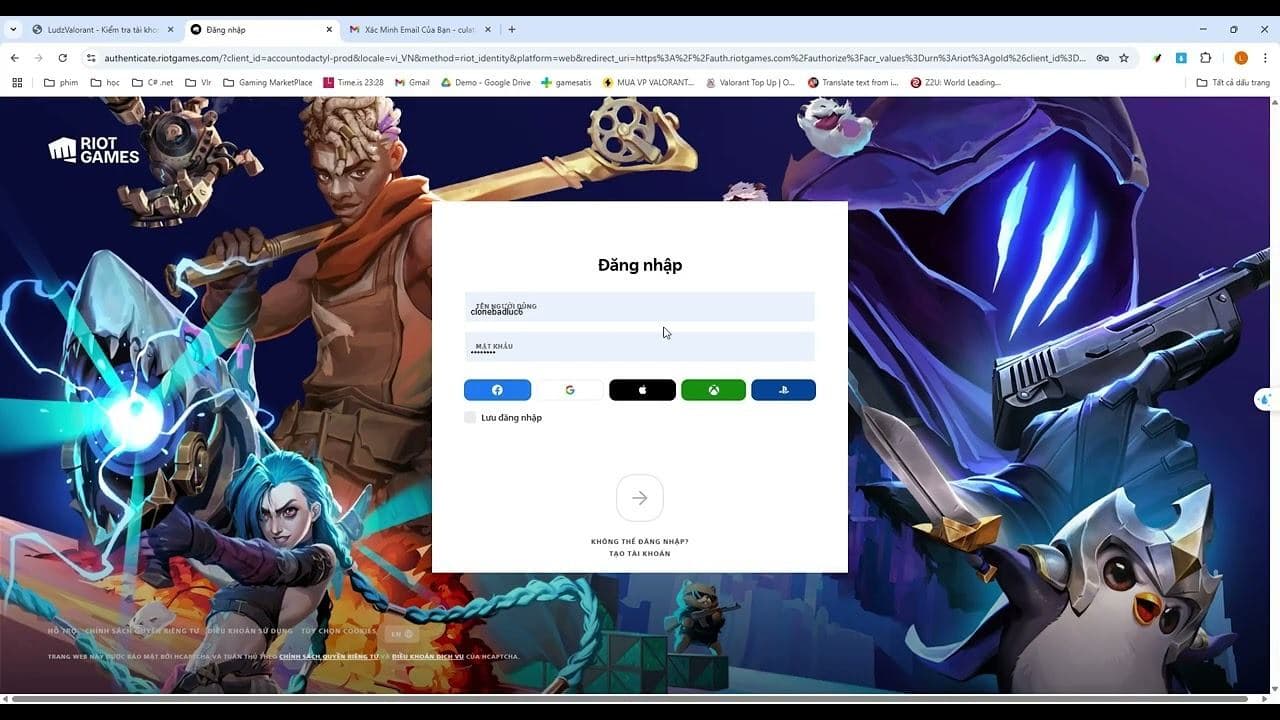Sign in with Google button
This screenshot has width=1280, height=720.
570,390
